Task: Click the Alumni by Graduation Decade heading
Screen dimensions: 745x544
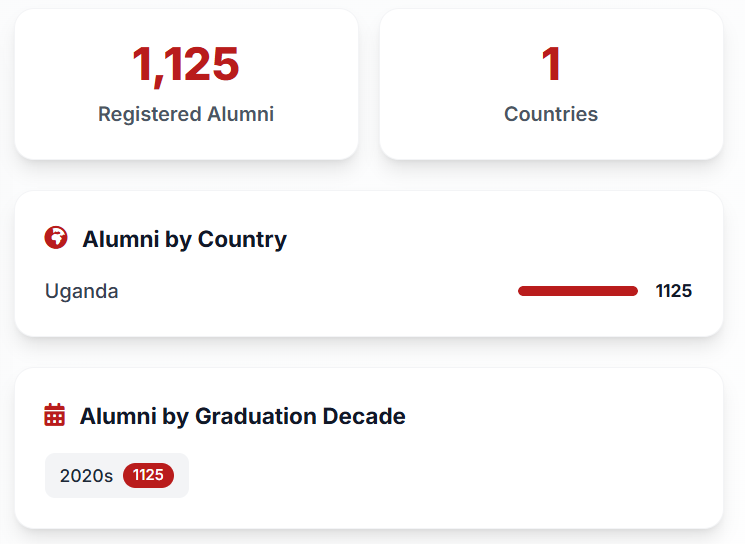Action: click(x=242, y=416)
